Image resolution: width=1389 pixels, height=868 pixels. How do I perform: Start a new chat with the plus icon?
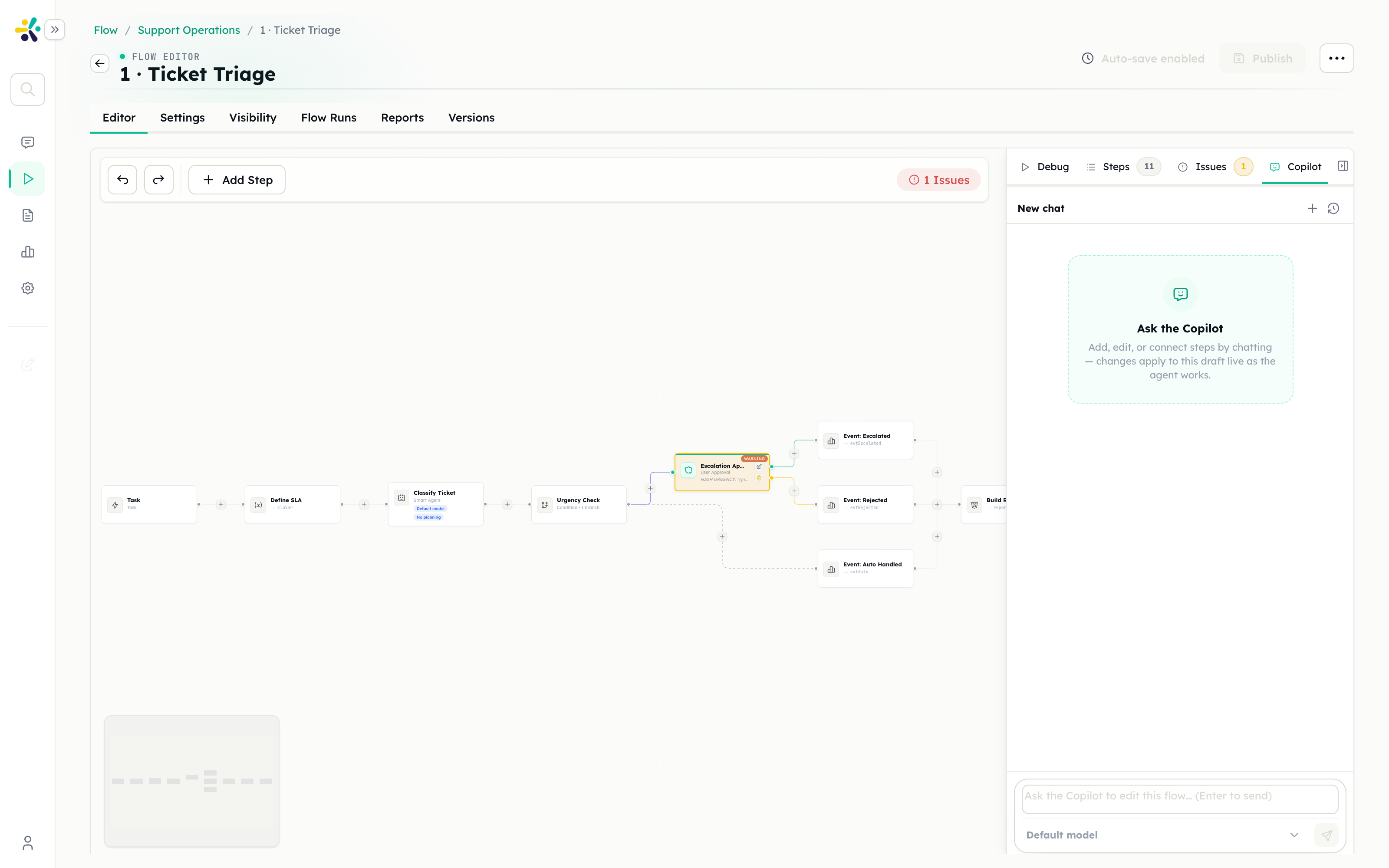pos(1312,208)
